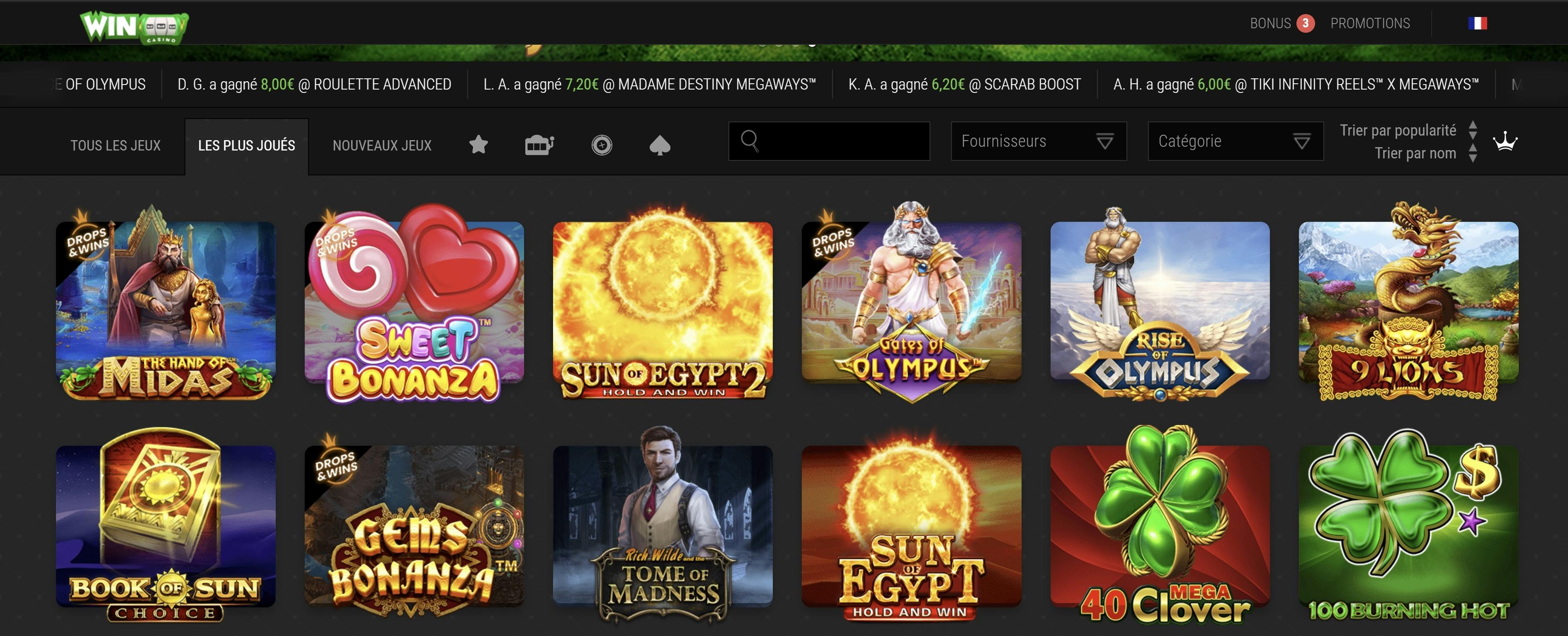Play Sun of Egypt 2 game
This screenshot has height=636, width=1568.
coord(663,303)
